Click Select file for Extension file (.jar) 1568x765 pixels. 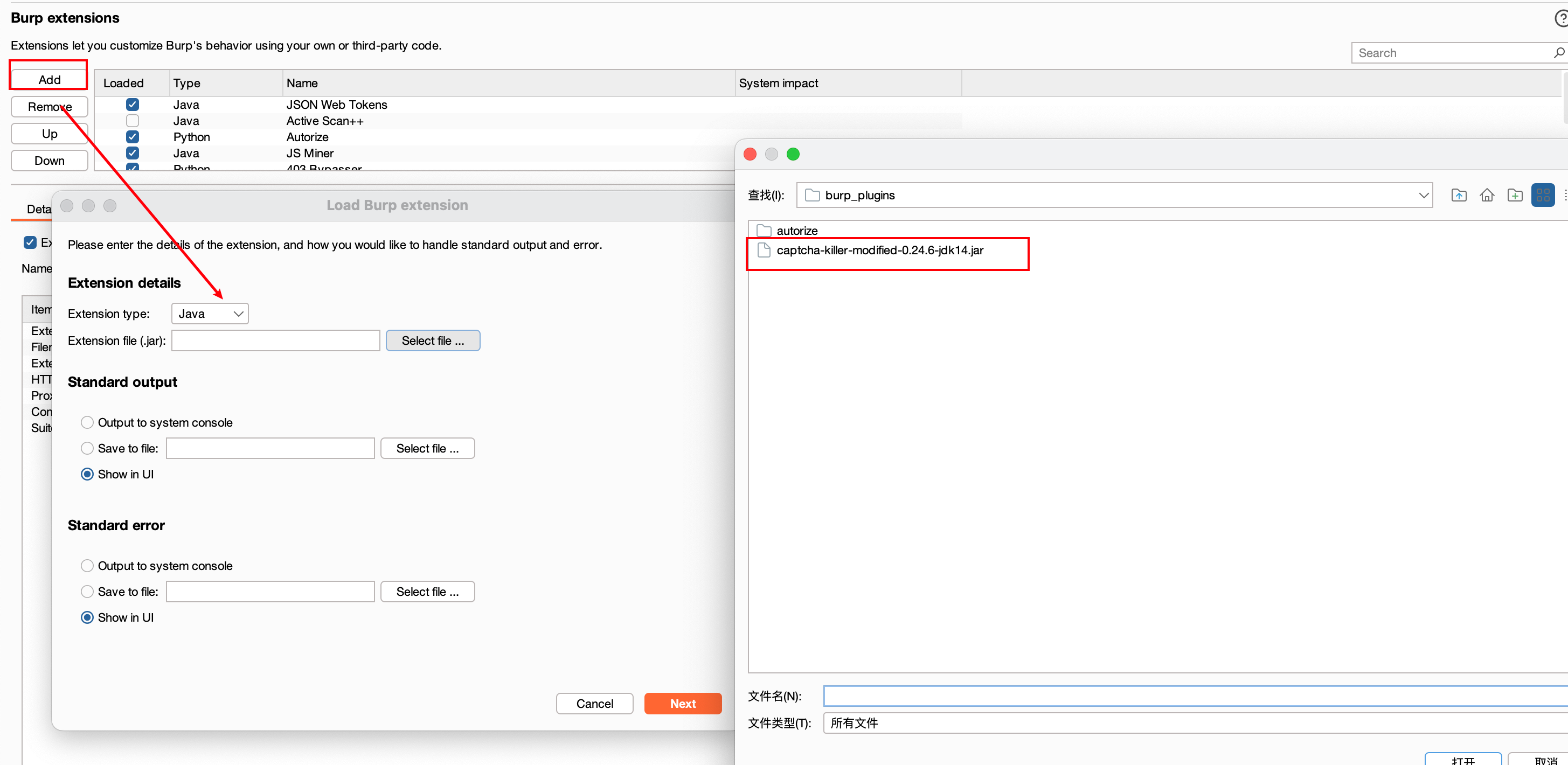(x=433, y=341)
